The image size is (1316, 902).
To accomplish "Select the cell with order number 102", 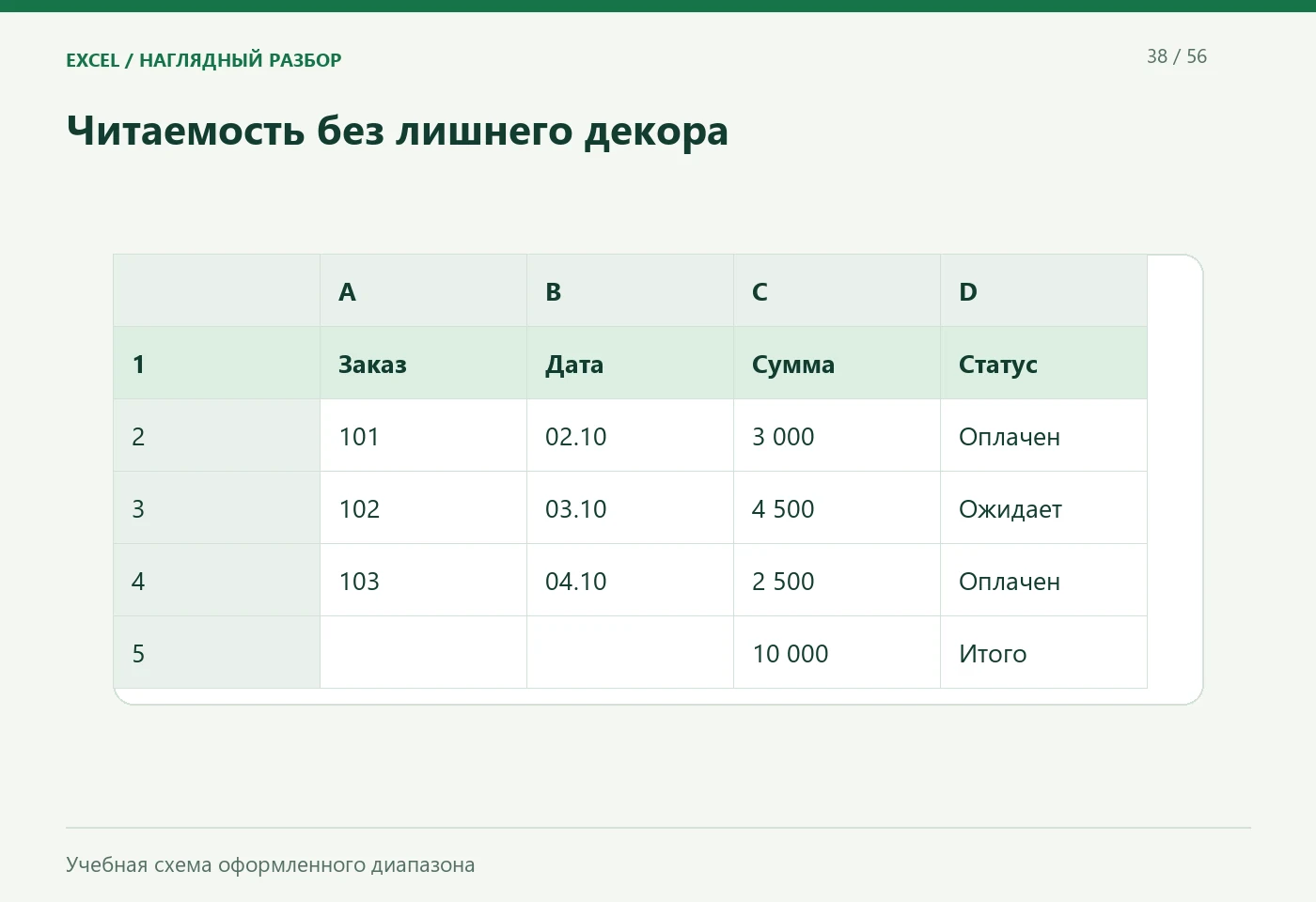I will [423, 508].
